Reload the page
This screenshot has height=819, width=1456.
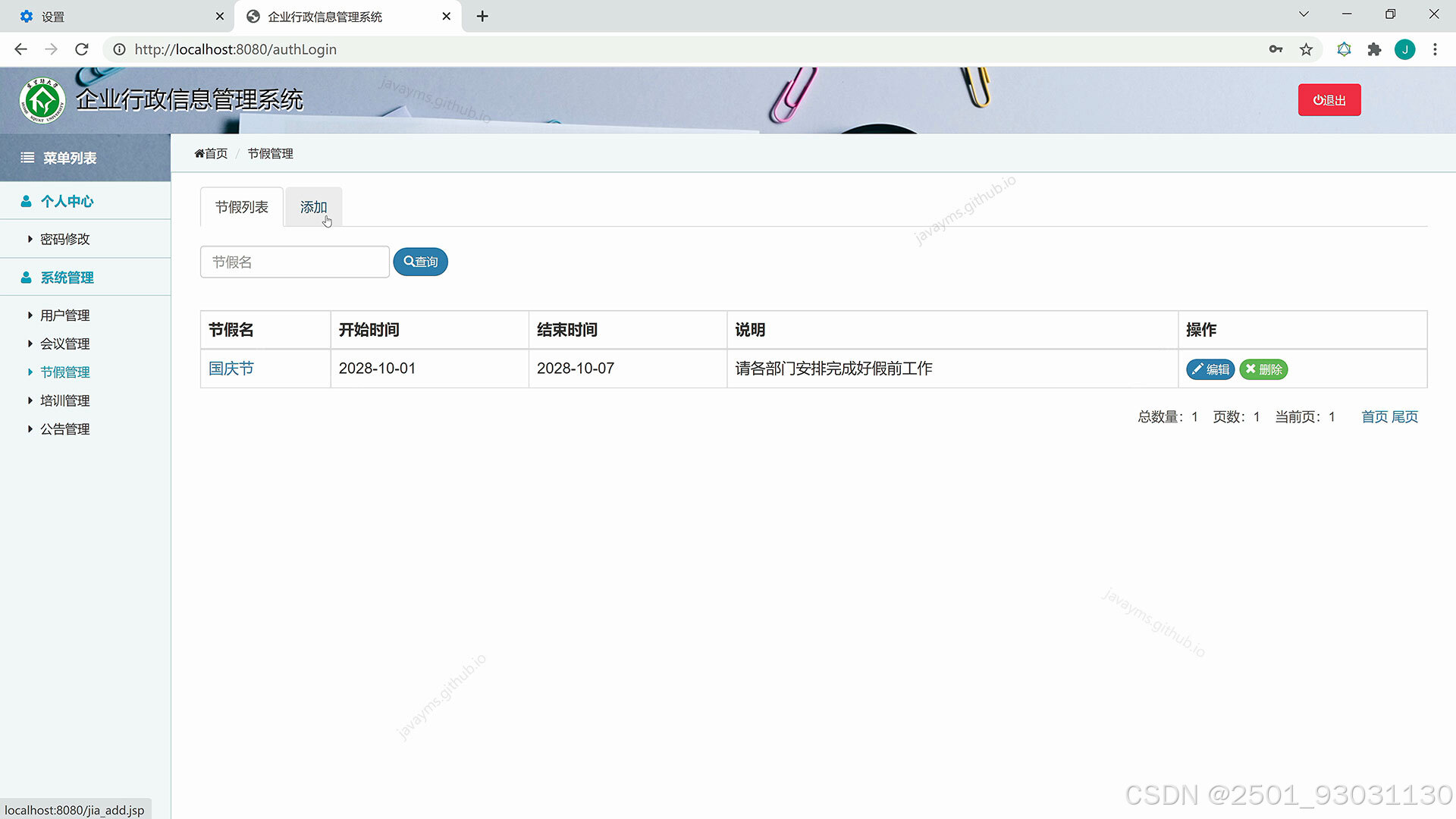[82, 49]
